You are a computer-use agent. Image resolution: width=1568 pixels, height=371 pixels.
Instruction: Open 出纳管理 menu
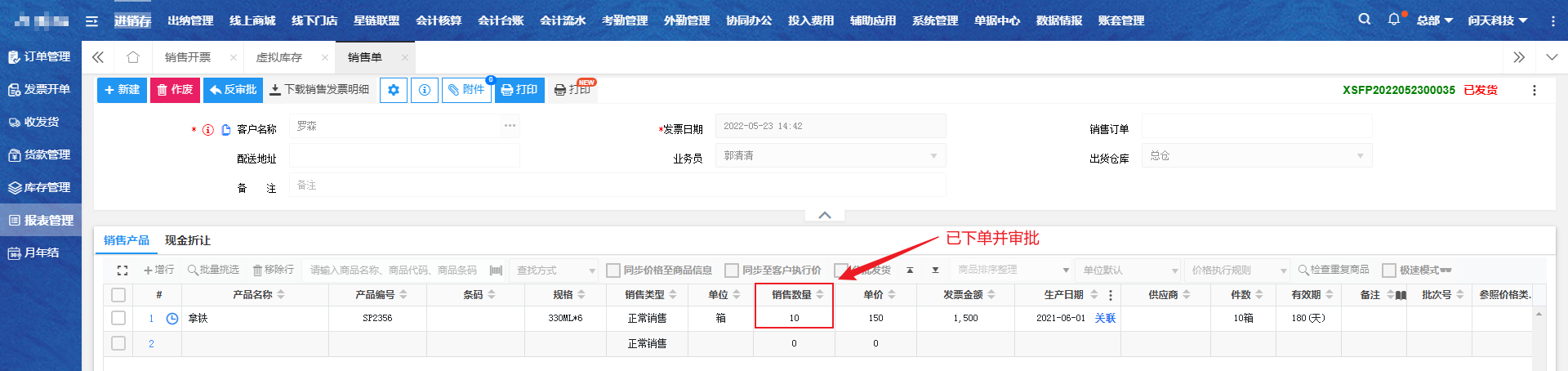pos(190,20)
